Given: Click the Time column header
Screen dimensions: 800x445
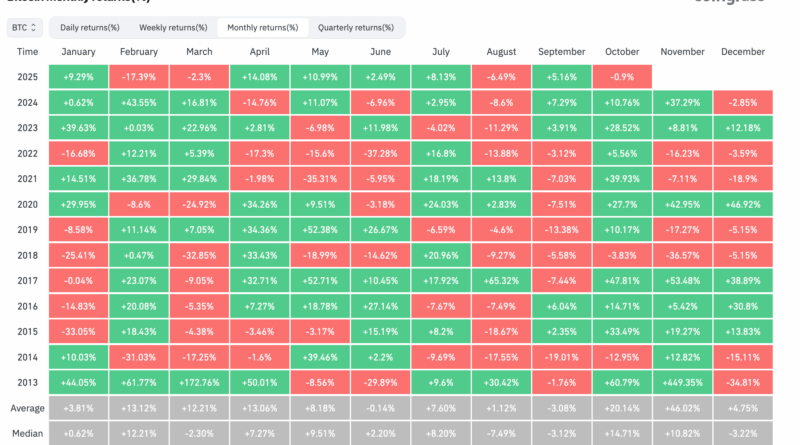Looking at the screenshot, I should point(28,51).
